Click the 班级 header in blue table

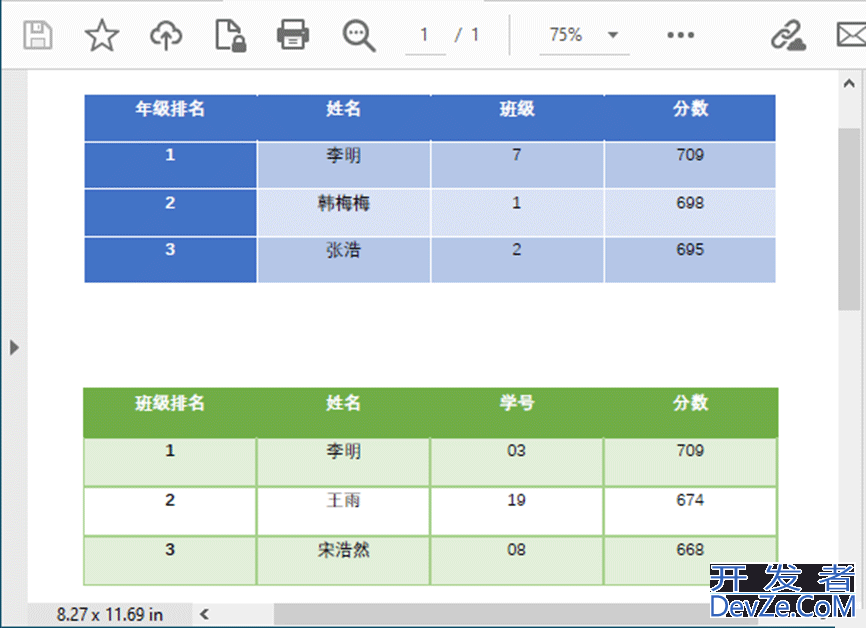pos(517,118)
